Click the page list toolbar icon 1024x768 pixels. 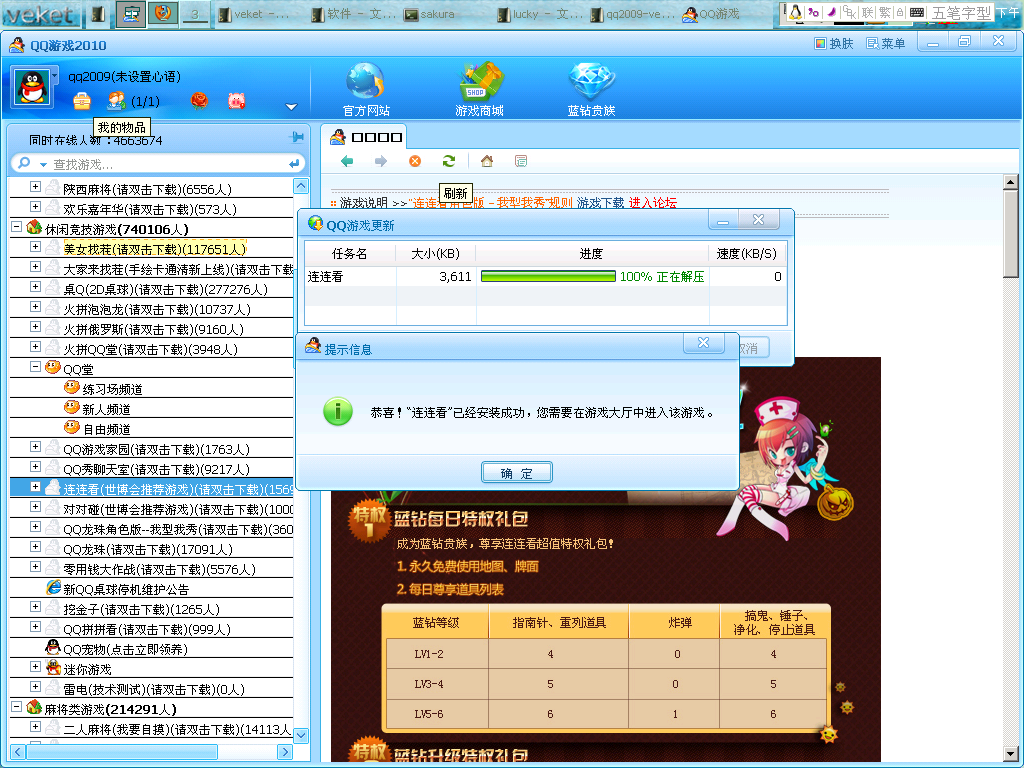[520, 161]
